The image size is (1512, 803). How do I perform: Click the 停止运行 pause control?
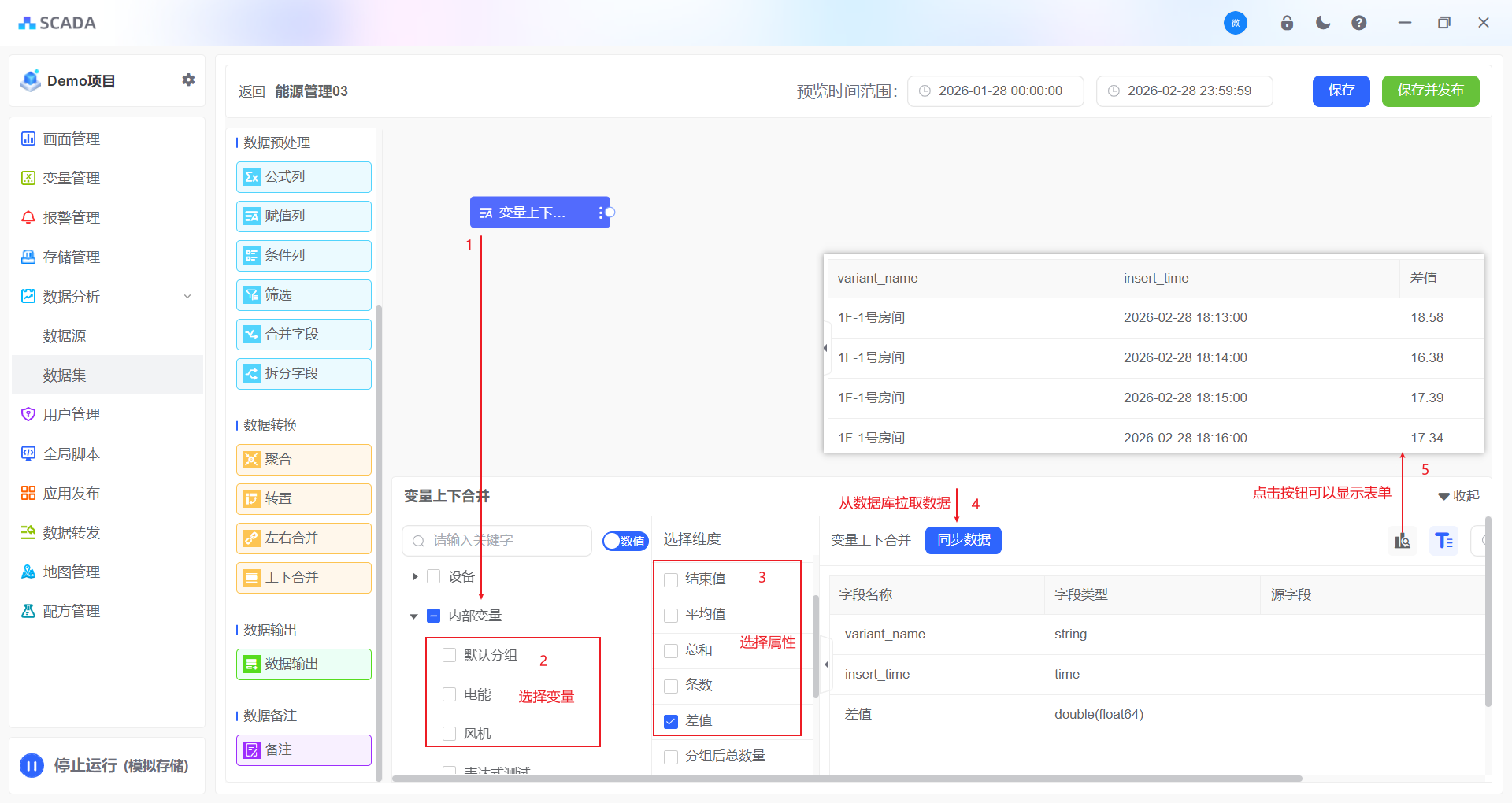[x=31, y=764]
